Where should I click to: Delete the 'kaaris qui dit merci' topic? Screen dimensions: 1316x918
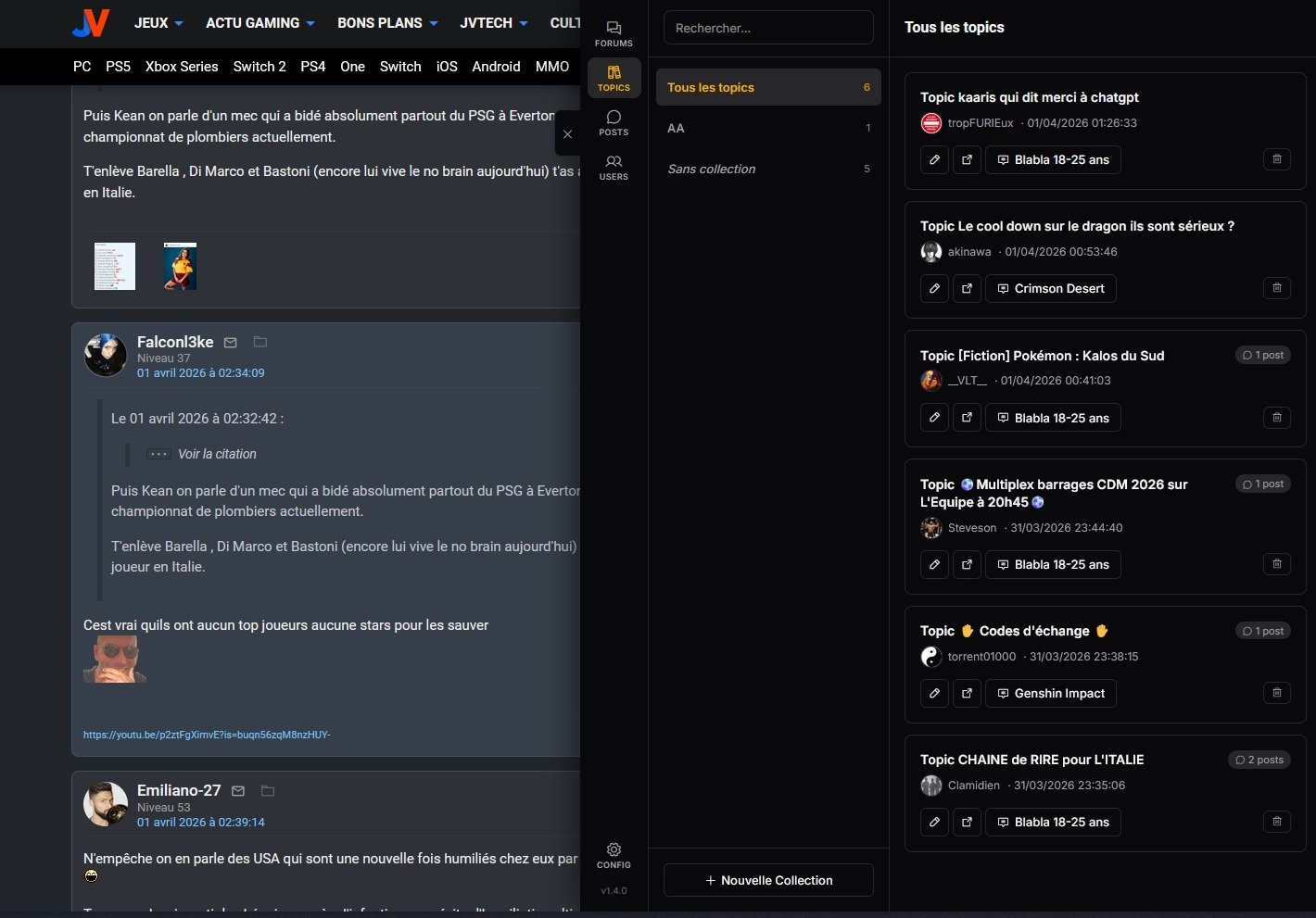click(x=1277, y=159)
